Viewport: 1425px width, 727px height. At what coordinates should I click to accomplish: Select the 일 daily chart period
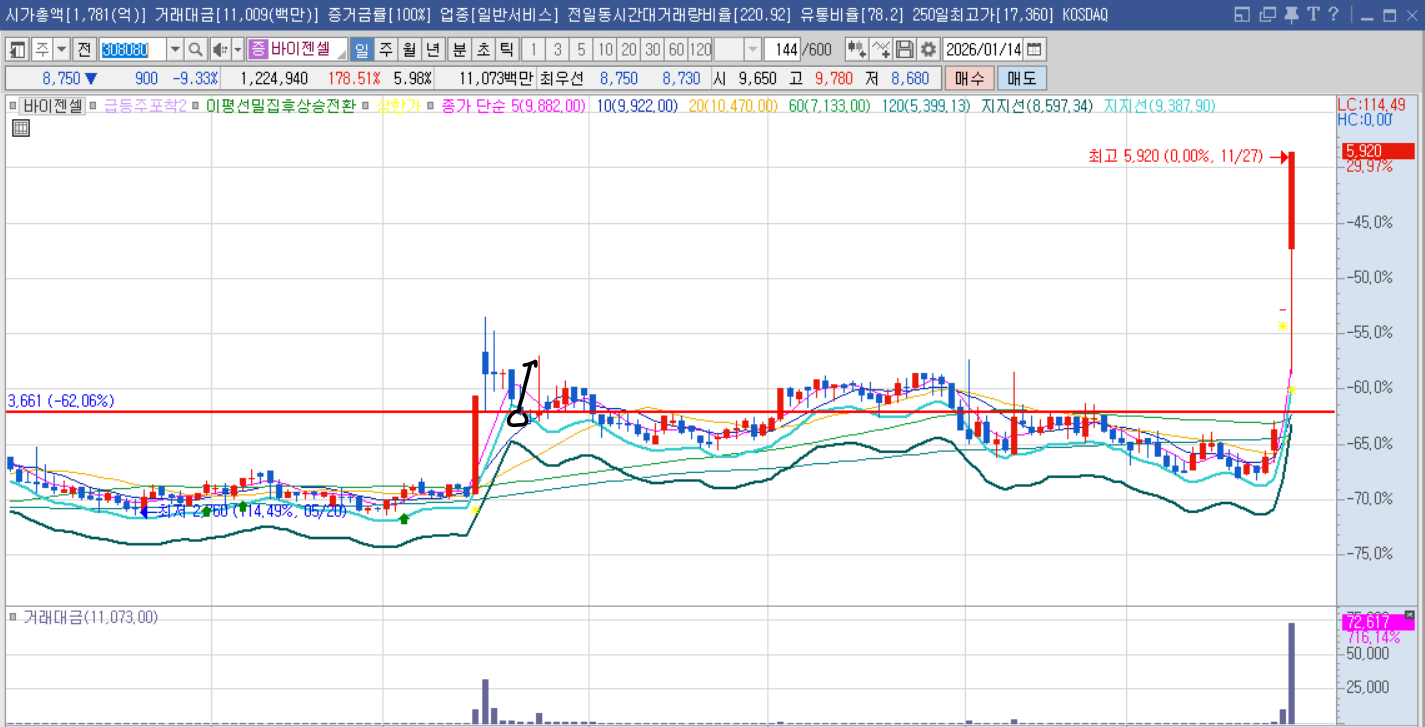click(361, 49)
